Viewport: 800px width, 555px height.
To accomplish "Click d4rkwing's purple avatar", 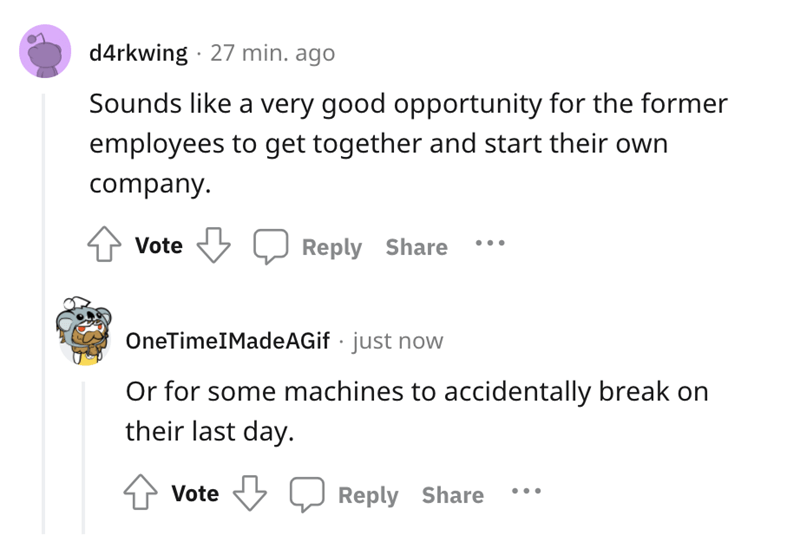I will pyautogui.click(x=45, y=51).
